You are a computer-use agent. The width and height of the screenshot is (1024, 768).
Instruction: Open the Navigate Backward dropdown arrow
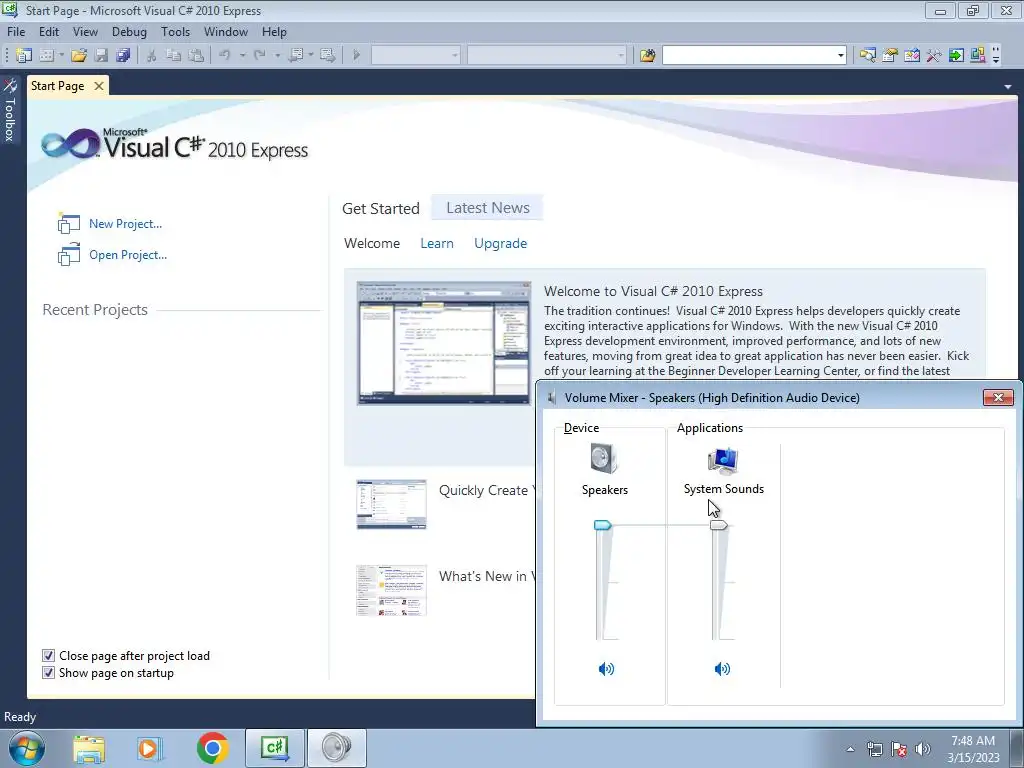(x=311, y=56)
